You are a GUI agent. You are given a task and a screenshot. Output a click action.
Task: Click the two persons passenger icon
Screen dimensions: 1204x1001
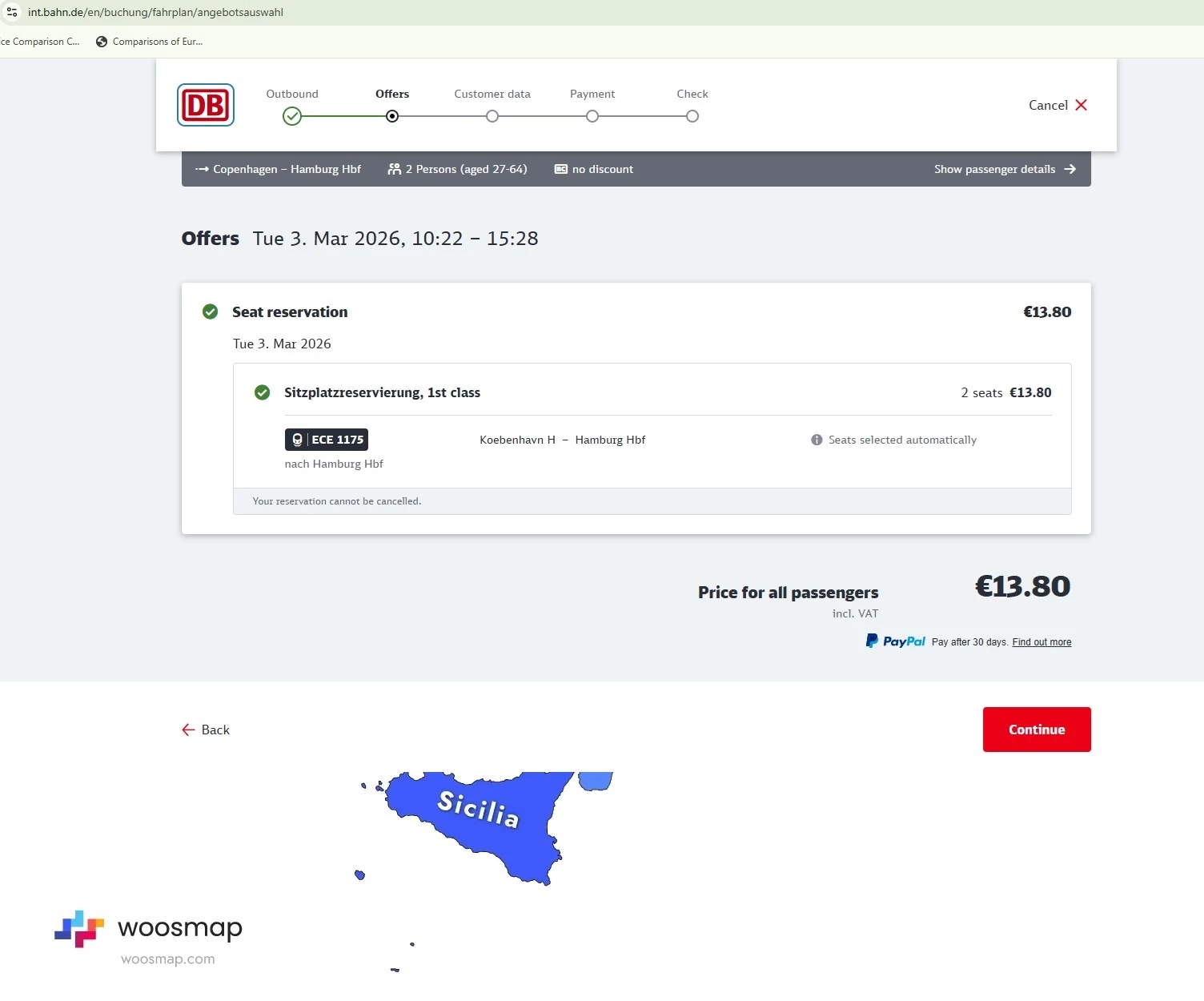click(x=394, y=169)
